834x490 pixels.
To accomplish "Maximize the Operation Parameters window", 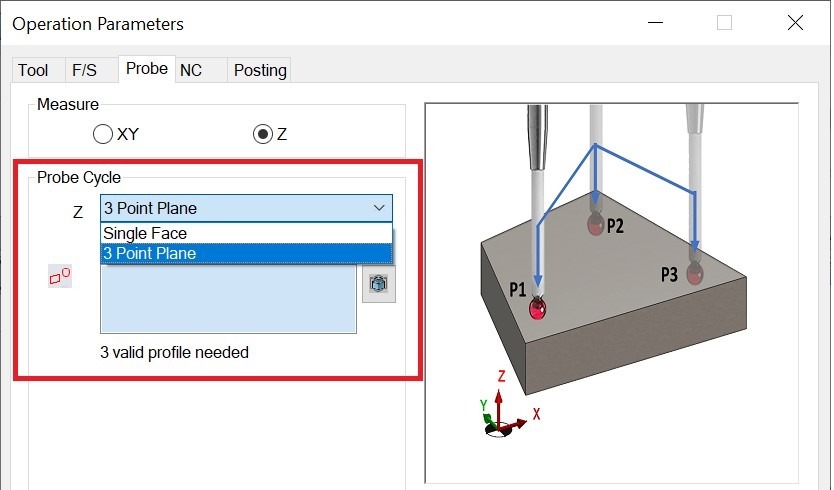I will [724, 23].
